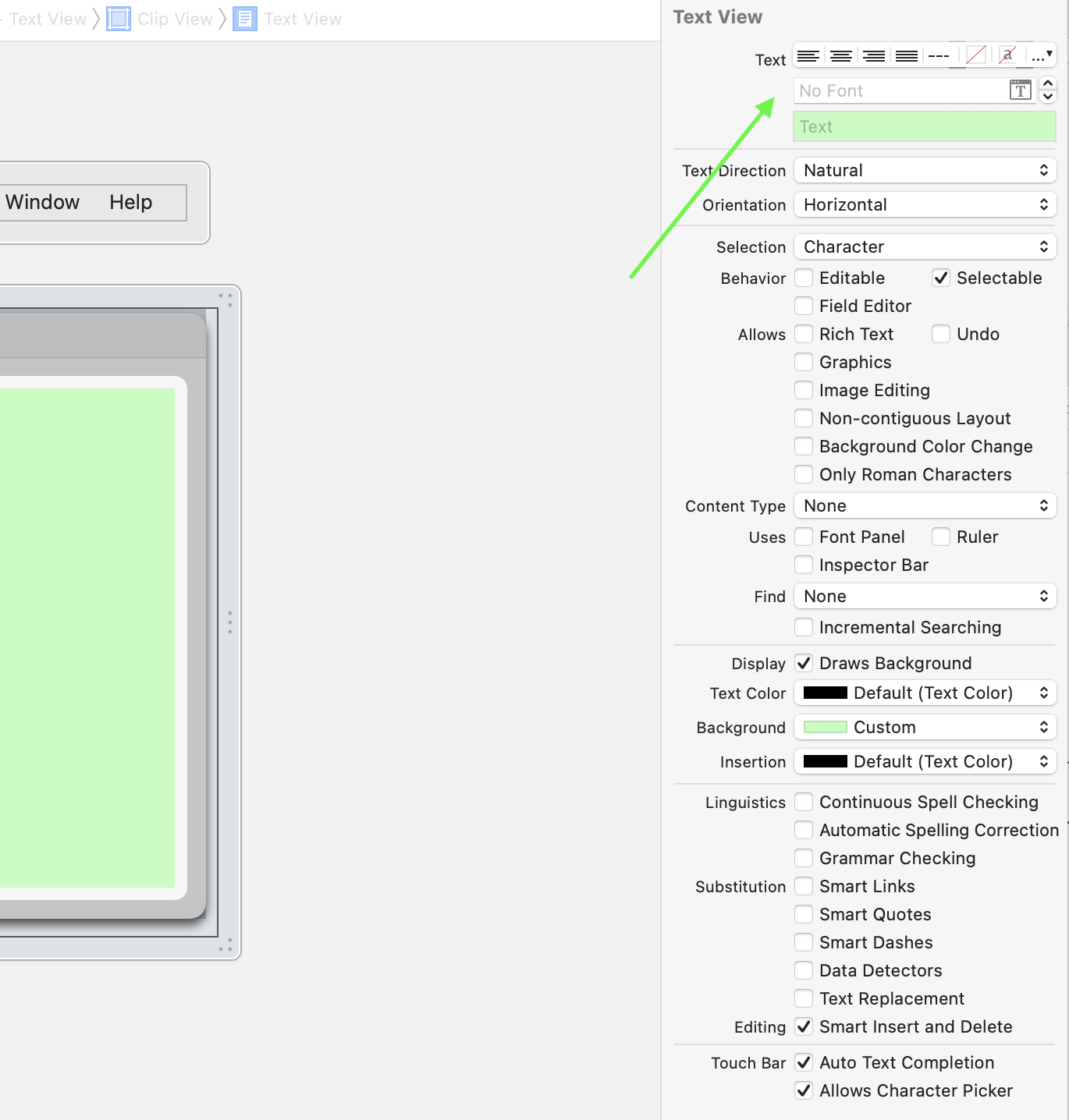Click the Clip View breadcrumb icon
1069x1120 pixels.
[x=119, y=19]
